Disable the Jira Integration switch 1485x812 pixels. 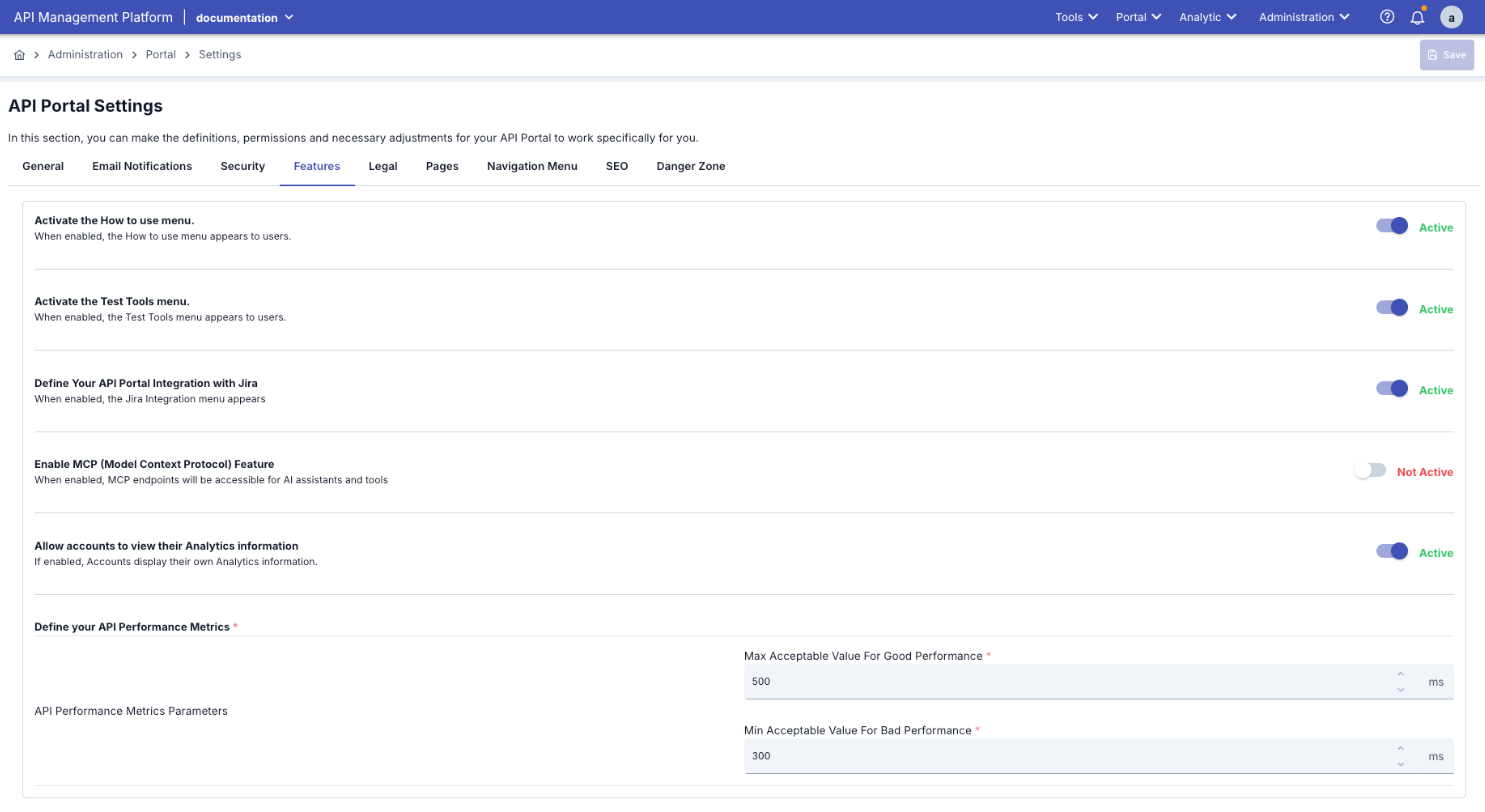[1392, 389]
